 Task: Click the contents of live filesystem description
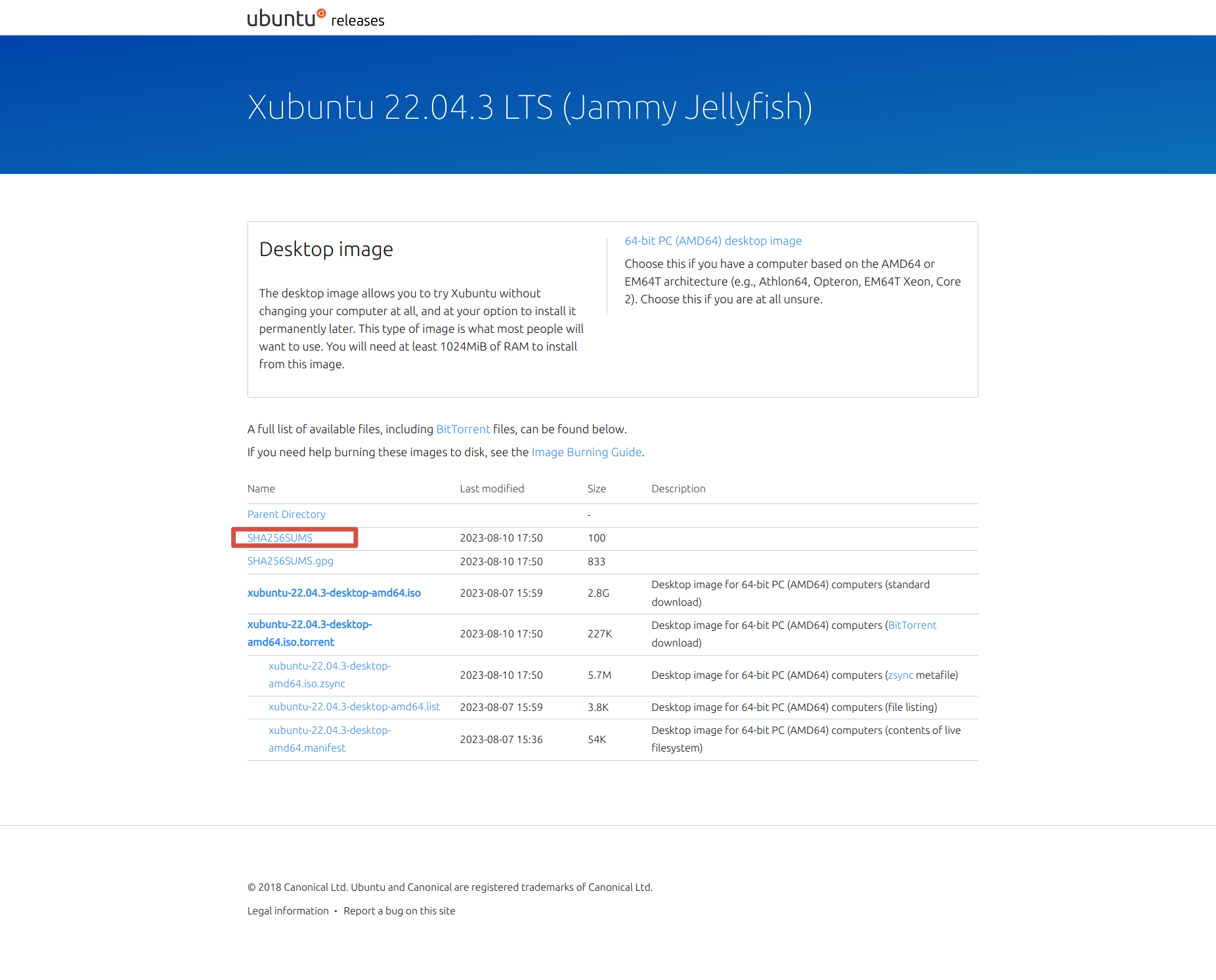click(806, 739)
